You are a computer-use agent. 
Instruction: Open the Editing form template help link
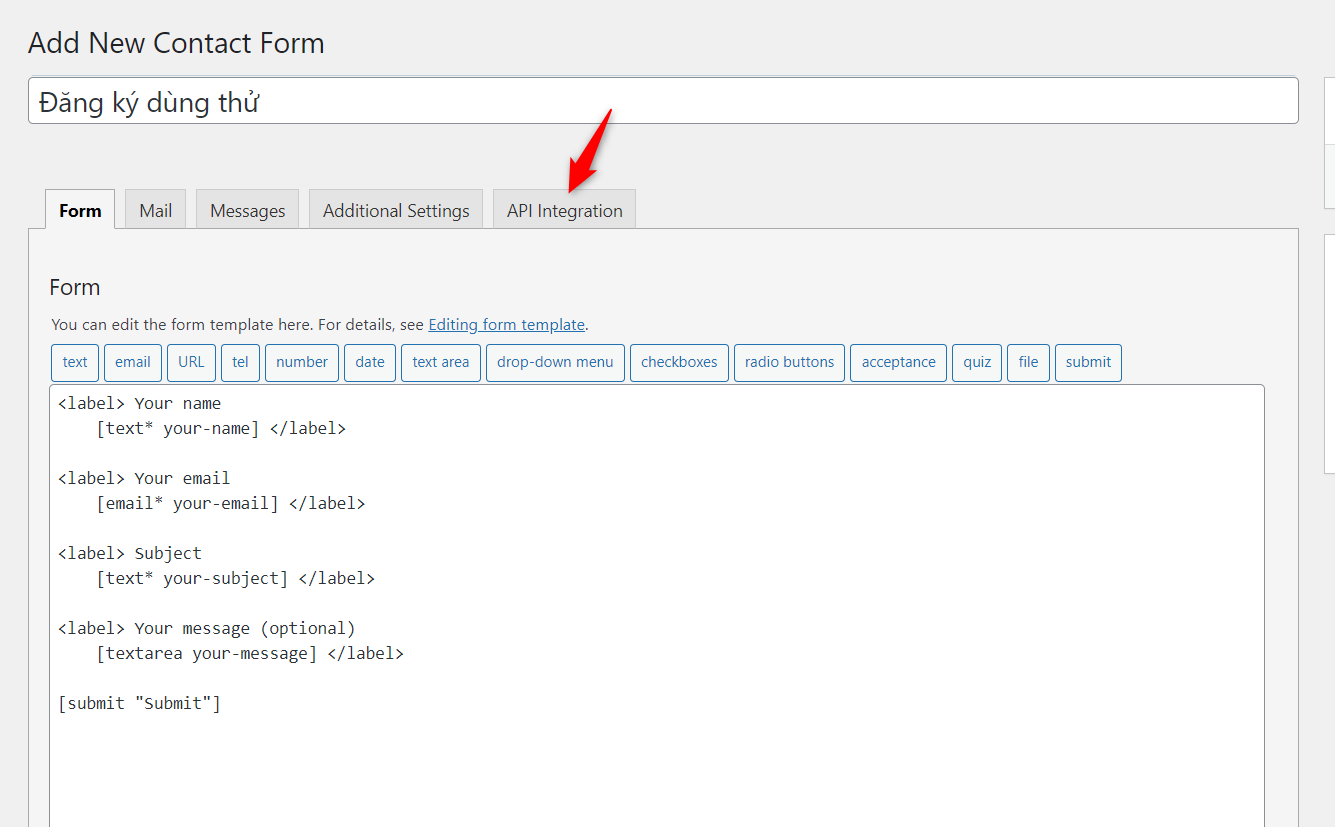(x=506, y=324)
